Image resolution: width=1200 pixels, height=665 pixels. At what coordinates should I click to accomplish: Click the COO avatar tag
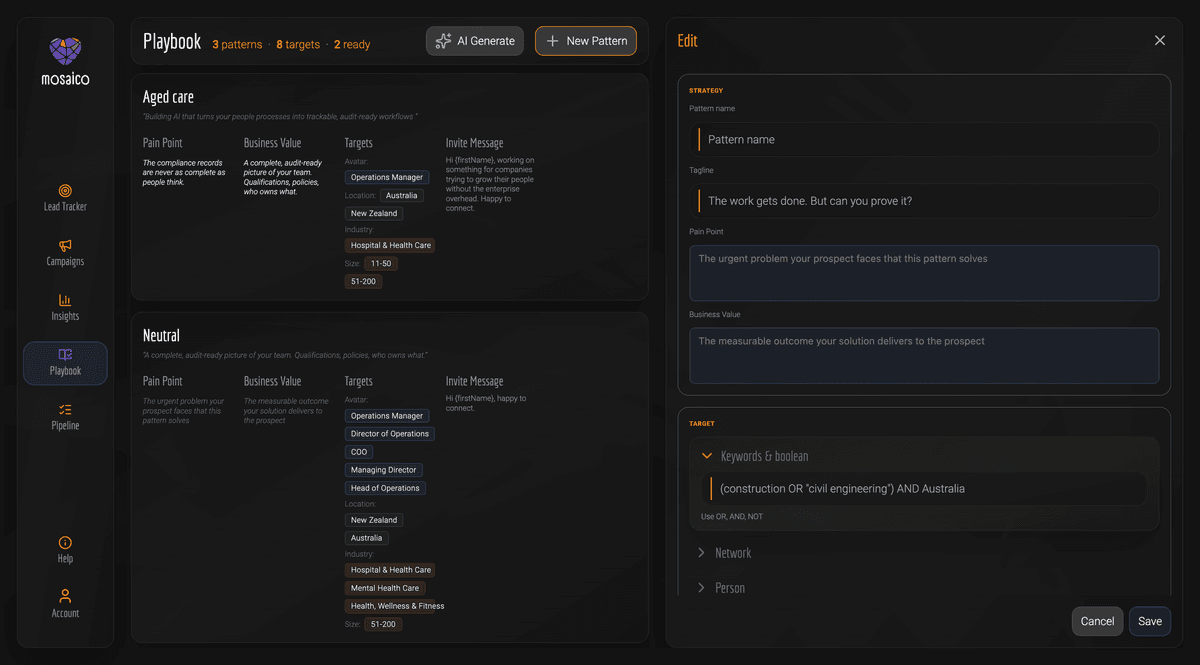coord(359,452)
